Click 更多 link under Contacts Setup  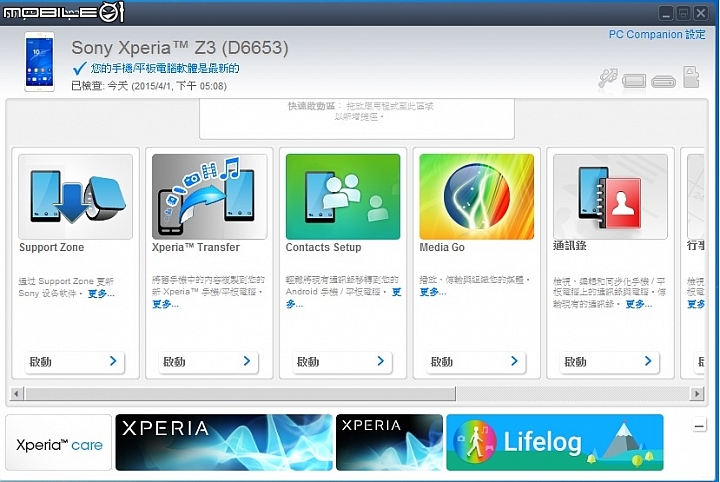[396, 292]
